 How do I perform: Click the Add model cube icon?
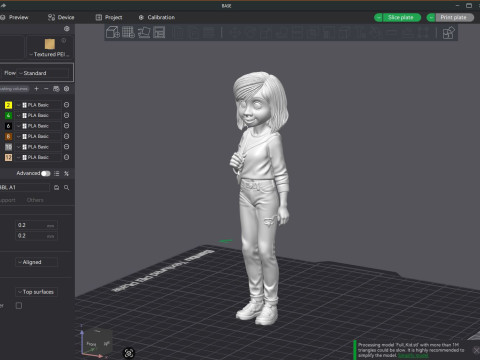click(113, 32)
